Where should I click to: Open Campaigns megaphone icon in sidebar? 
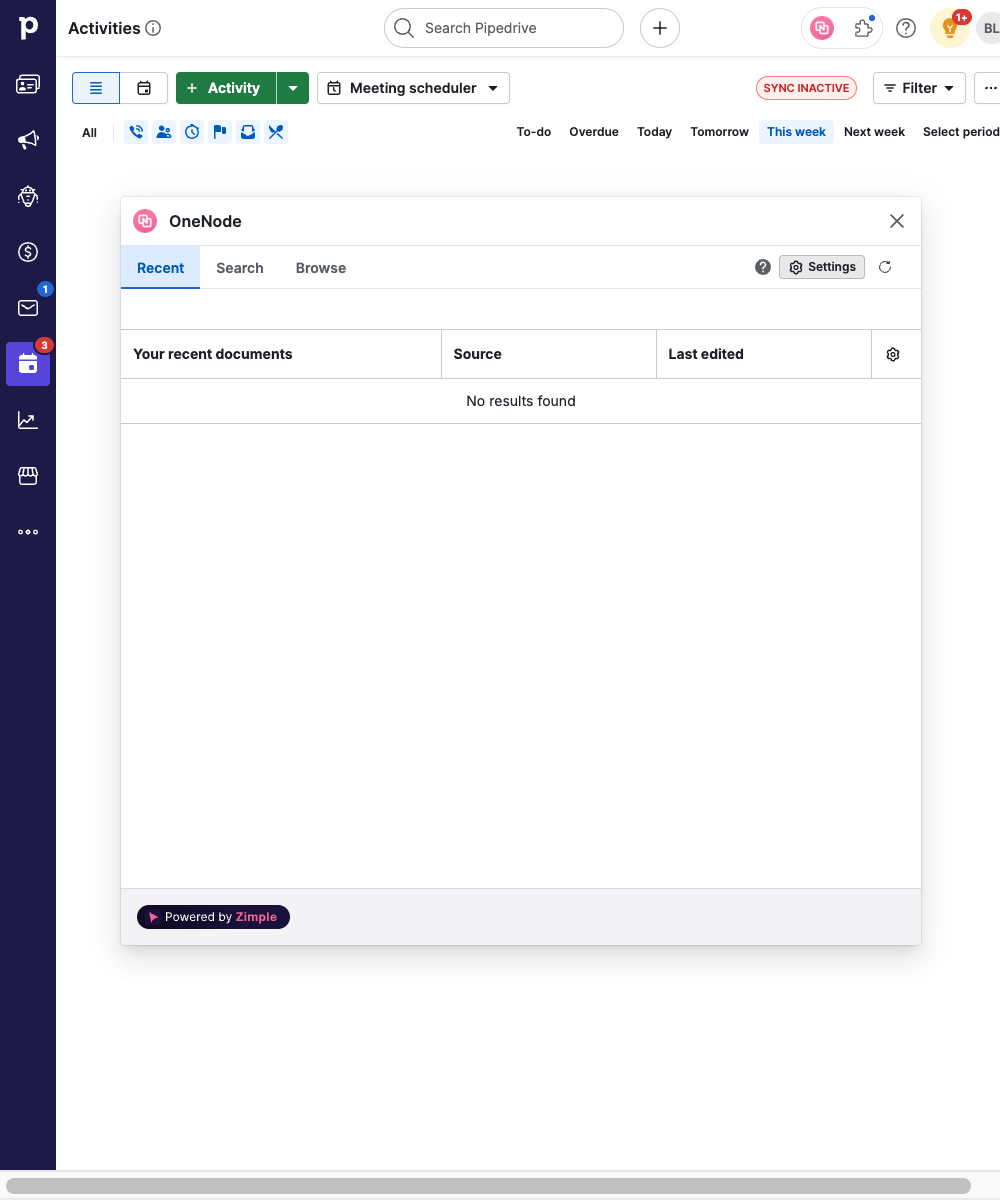click(28, 140)
